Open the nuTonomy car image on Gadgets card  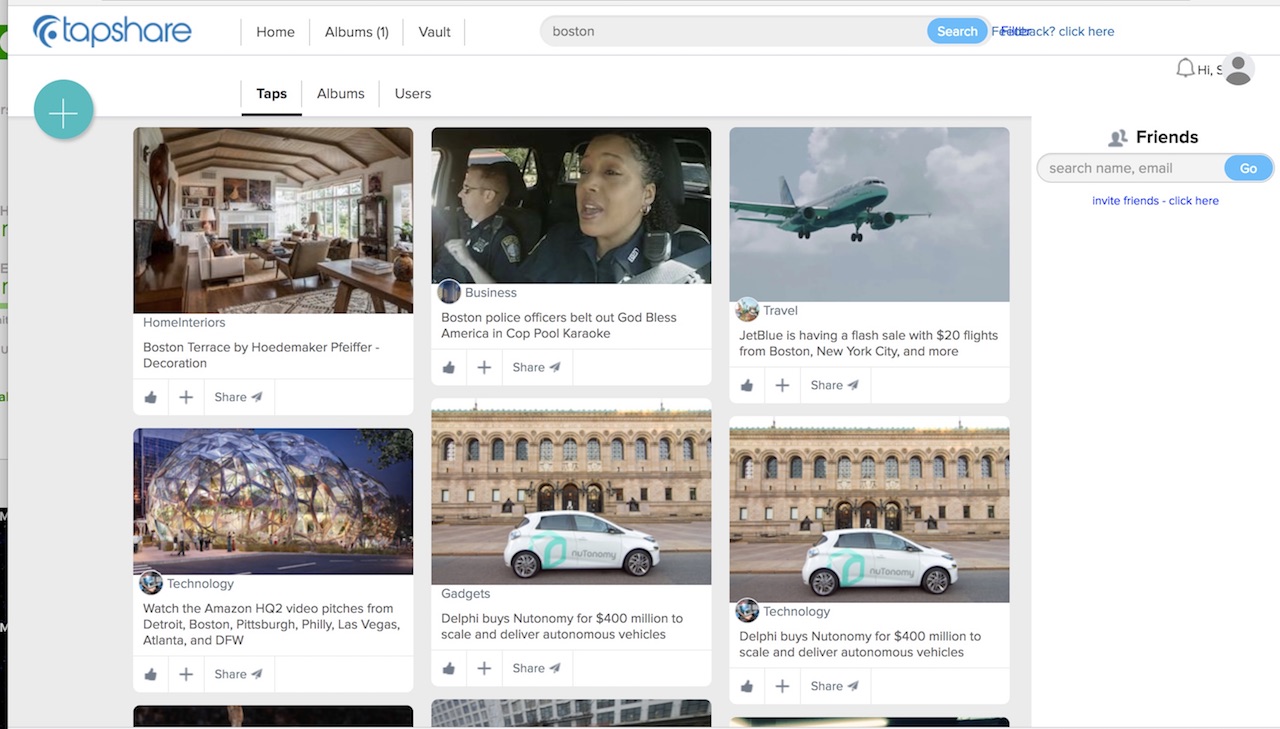pyautogui.click(x=571, y=492)
